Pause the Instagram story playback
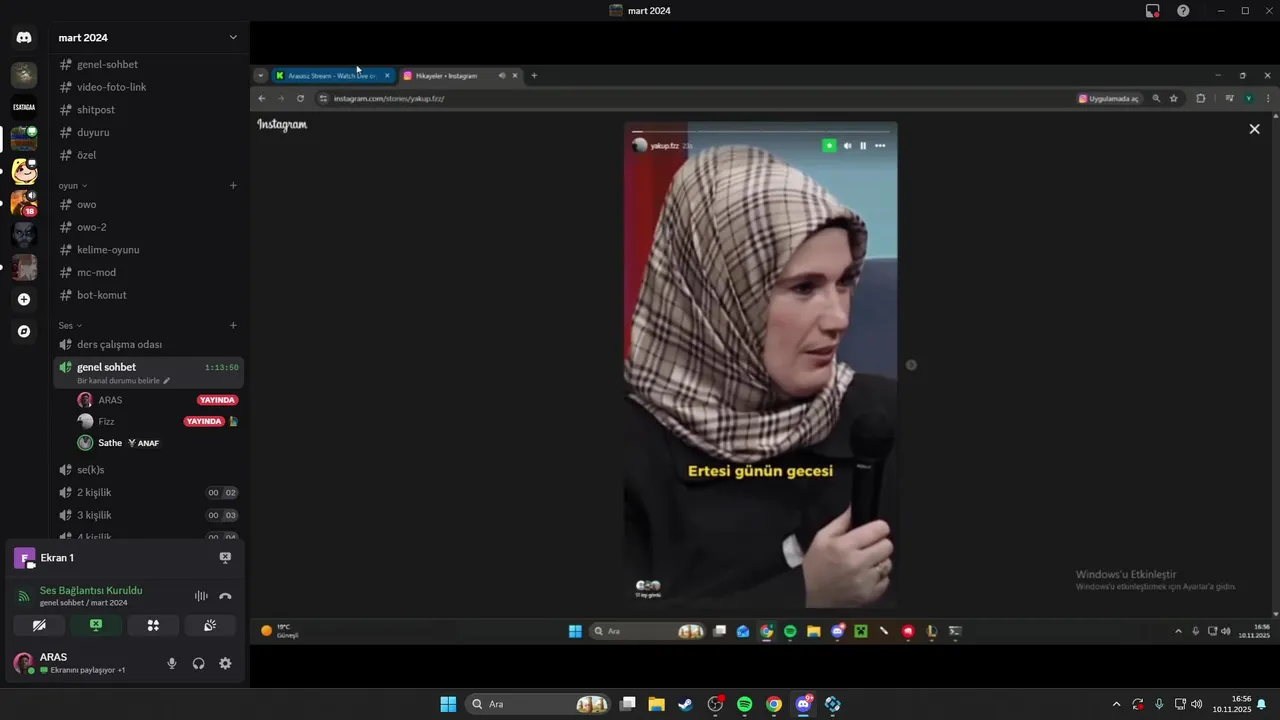The image size is (1280, 720). [863, 146]
